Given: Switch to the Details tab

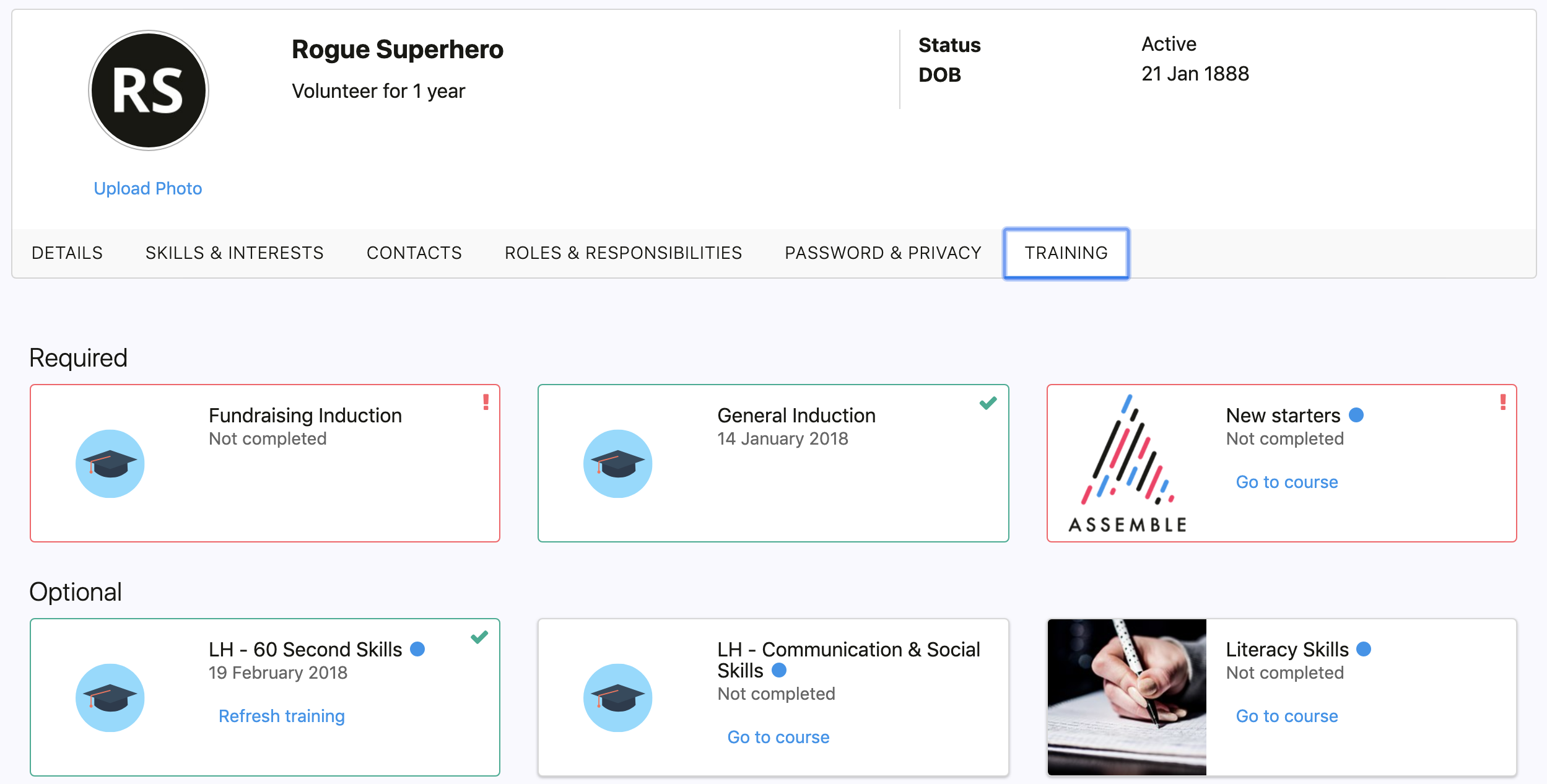Looking at the screenshot, I should 67,253.
